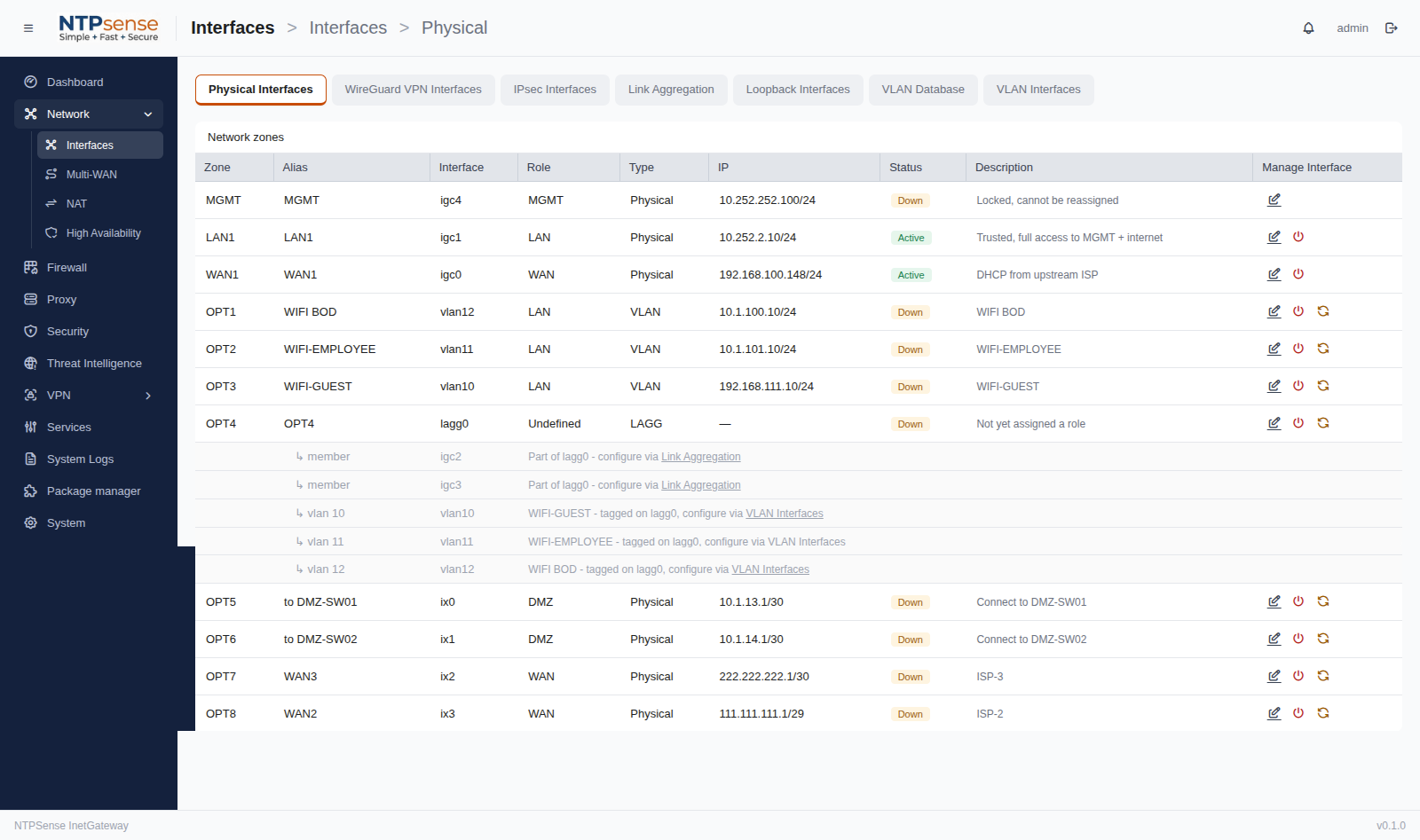The image size is (1420, 840).
Task: Collapse the Network sidebar section
Action: pos(89,114)
